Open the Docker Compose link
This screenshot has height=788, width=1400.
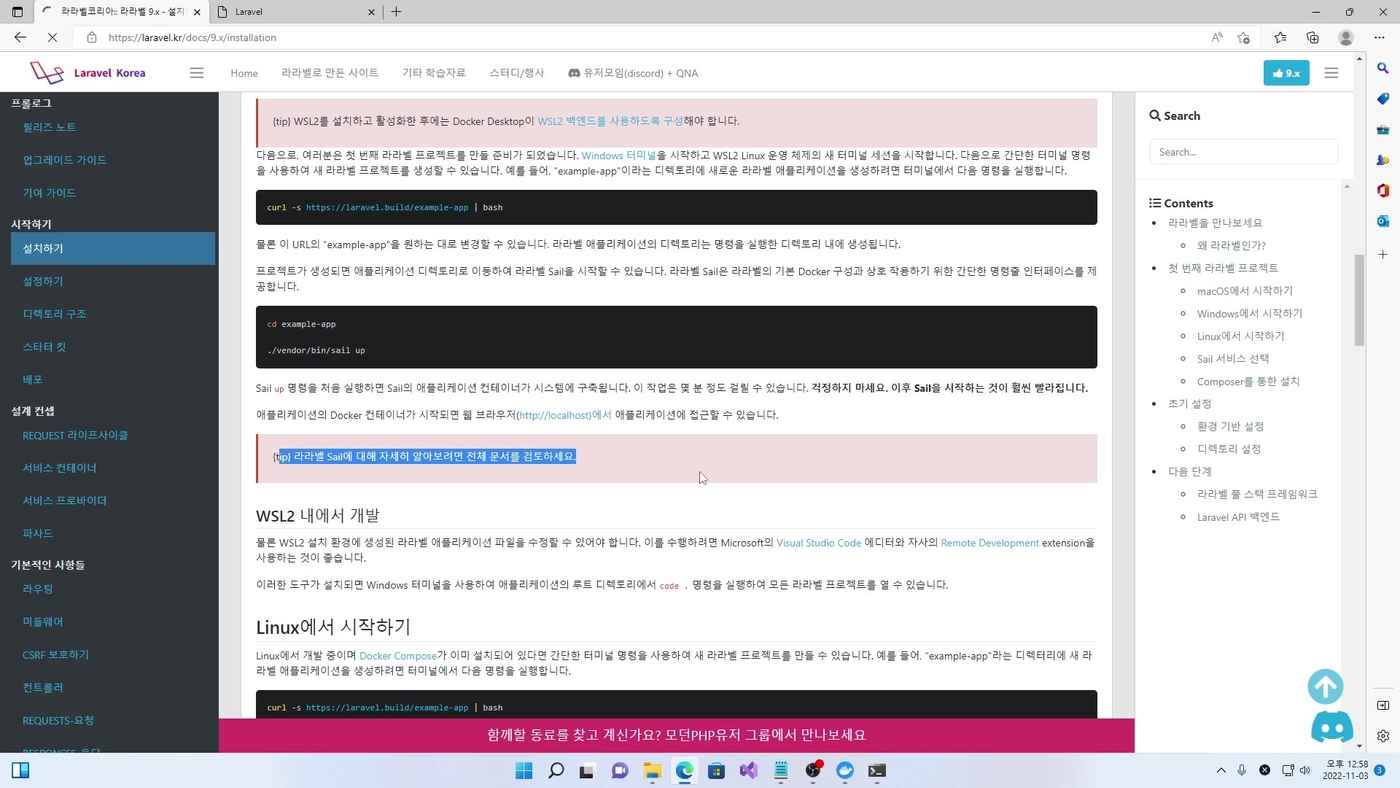pyautogui.click(x=398, y=656)
